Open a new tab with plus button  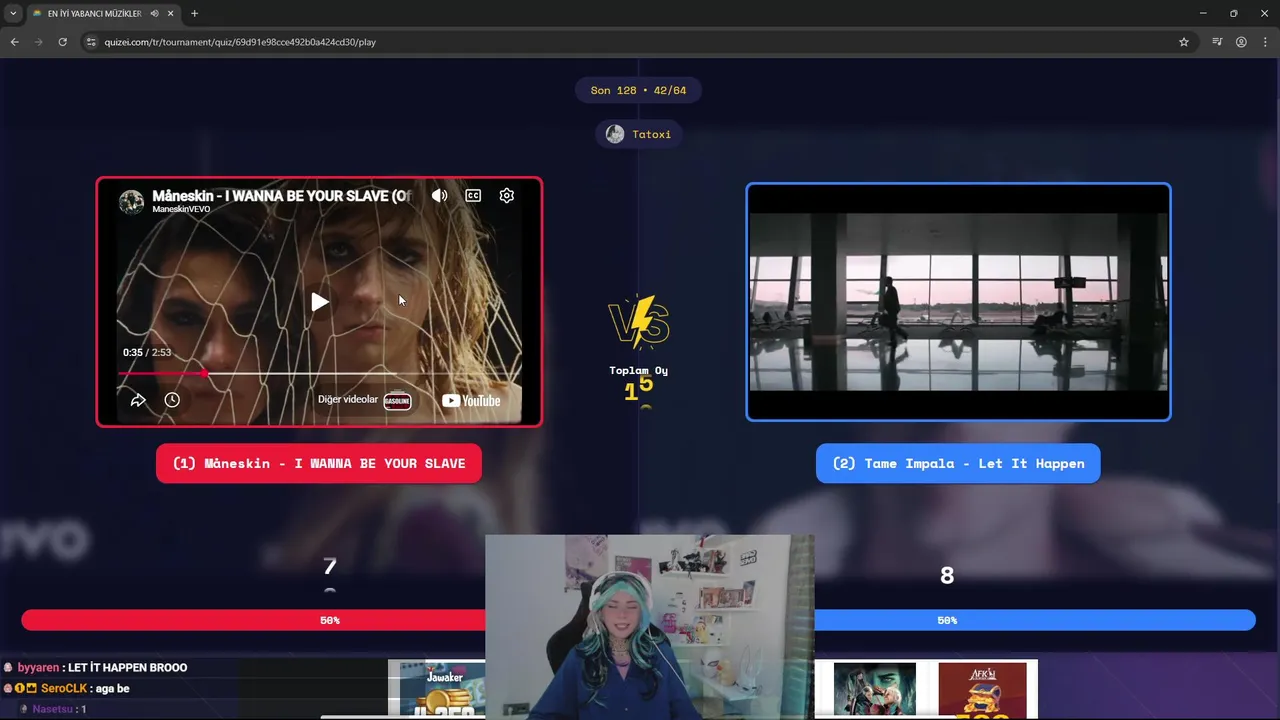click(x=194, y=13)
